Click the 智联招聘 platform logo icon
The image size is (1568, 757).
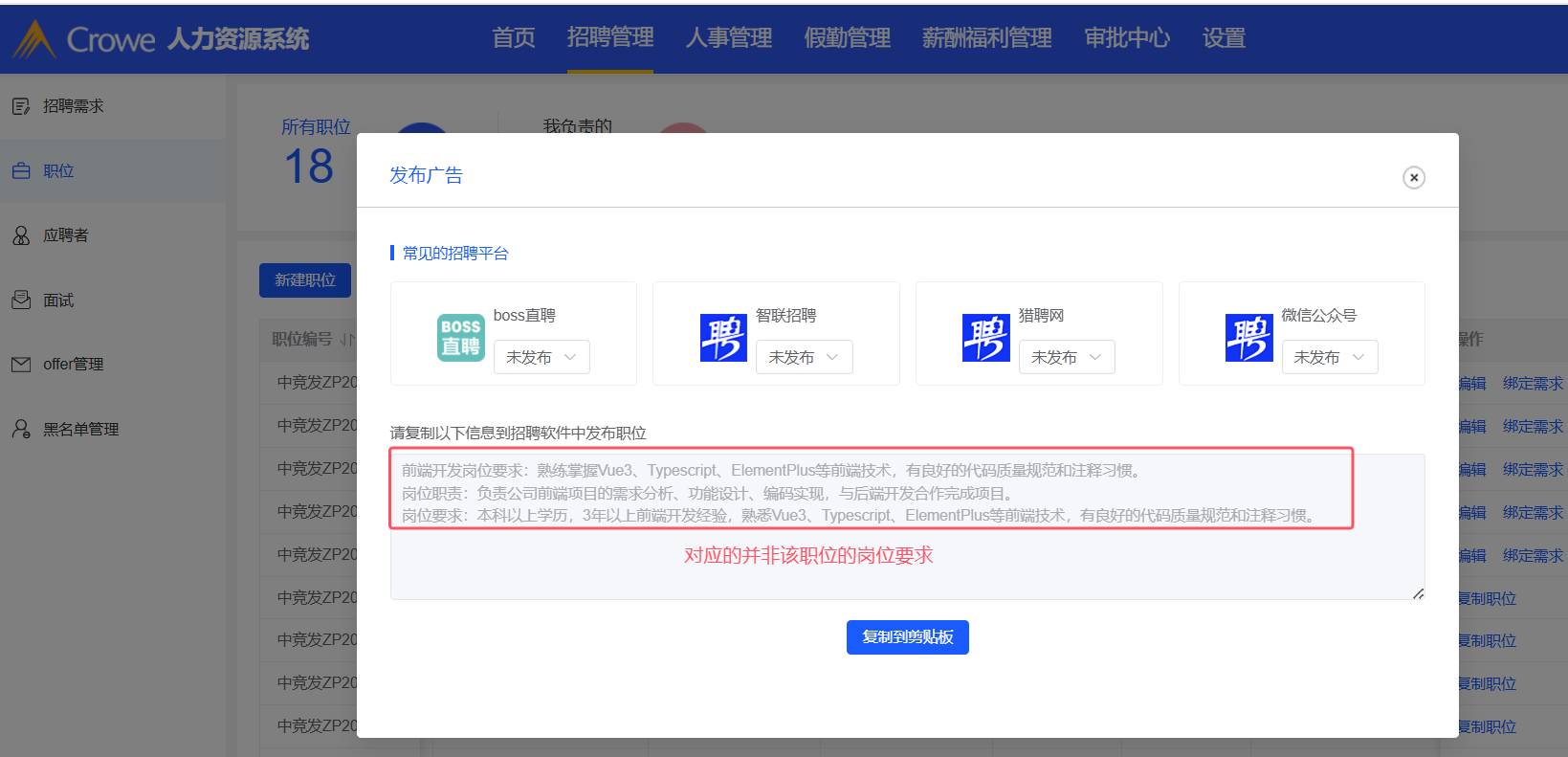point(723,338)
